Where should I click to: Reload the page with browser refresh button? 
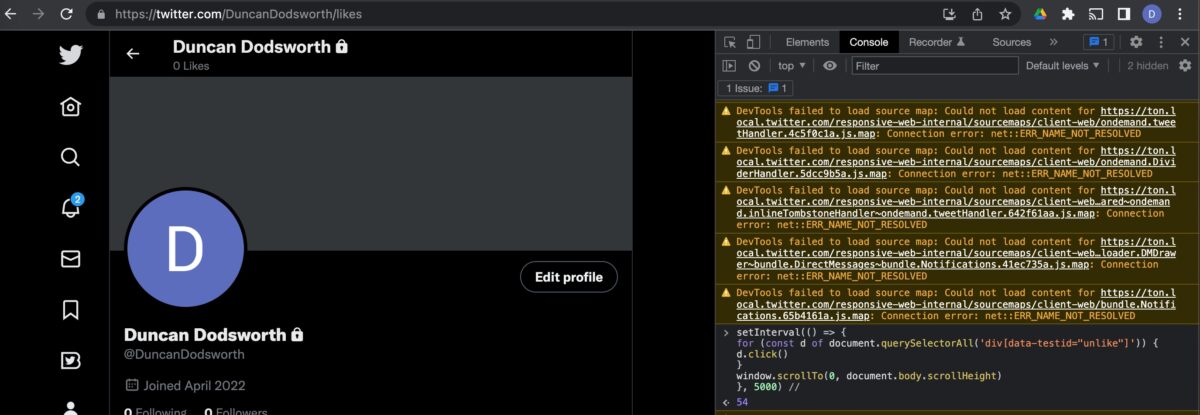tap(66, 15)
